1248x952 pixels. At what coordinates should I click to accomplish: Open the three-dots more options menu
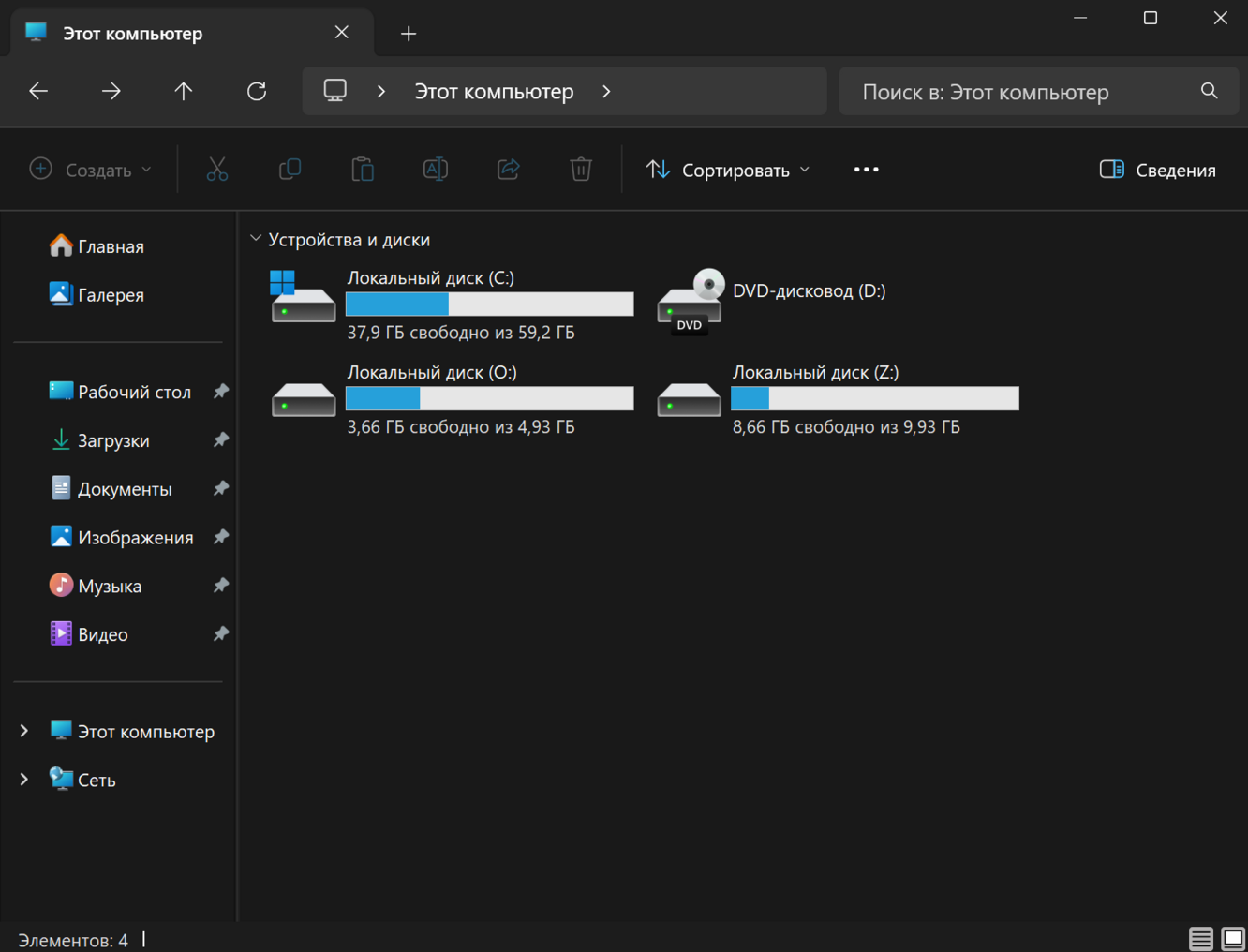coord(867,170)
